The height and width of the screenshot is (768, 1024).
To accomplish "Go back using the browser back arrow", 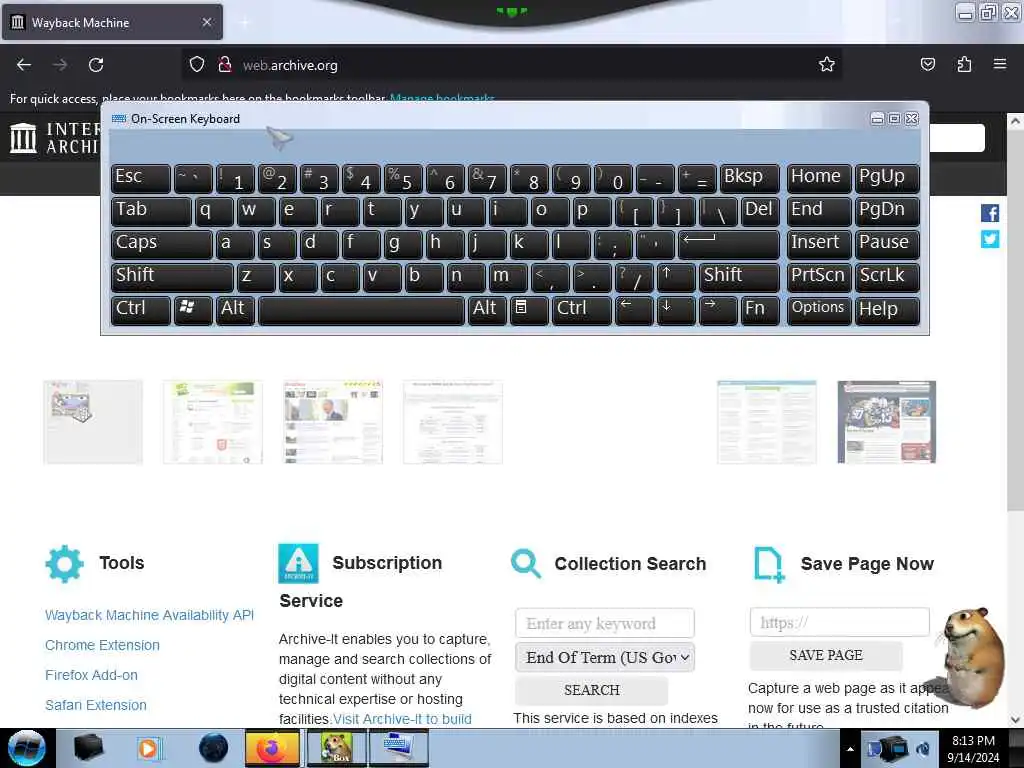I will 24,65.
